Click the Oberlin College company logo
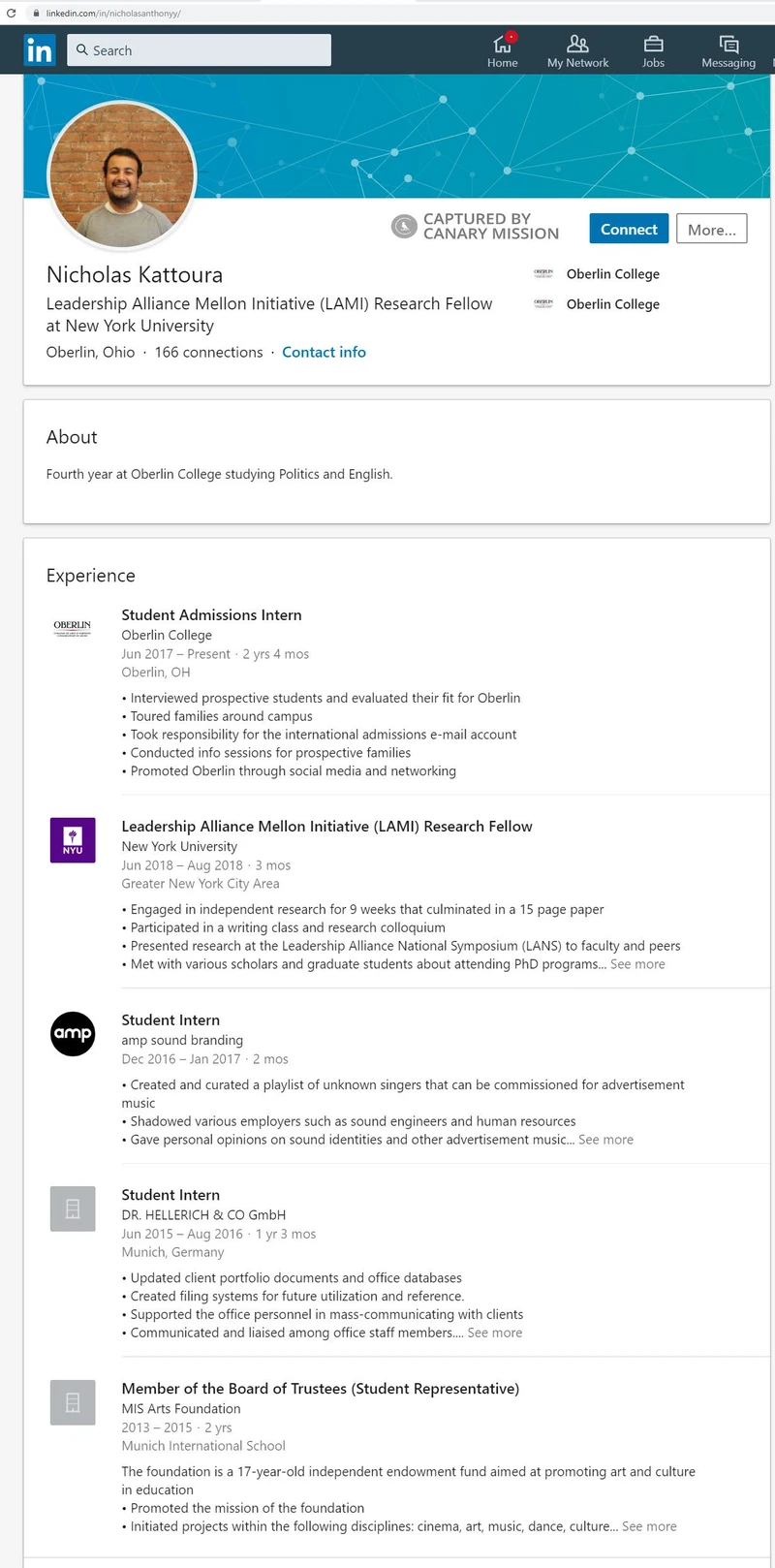Viewport: 775px width, 1568px height. click(72, 627)
